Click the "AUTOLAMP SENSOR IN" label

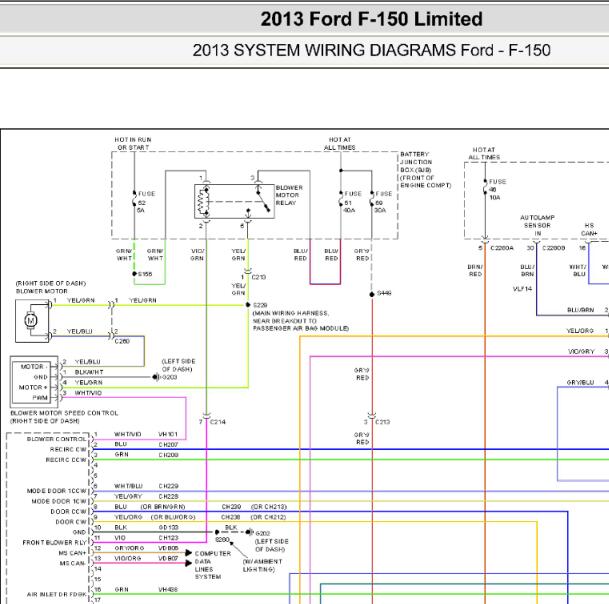[x=537, y=225]
